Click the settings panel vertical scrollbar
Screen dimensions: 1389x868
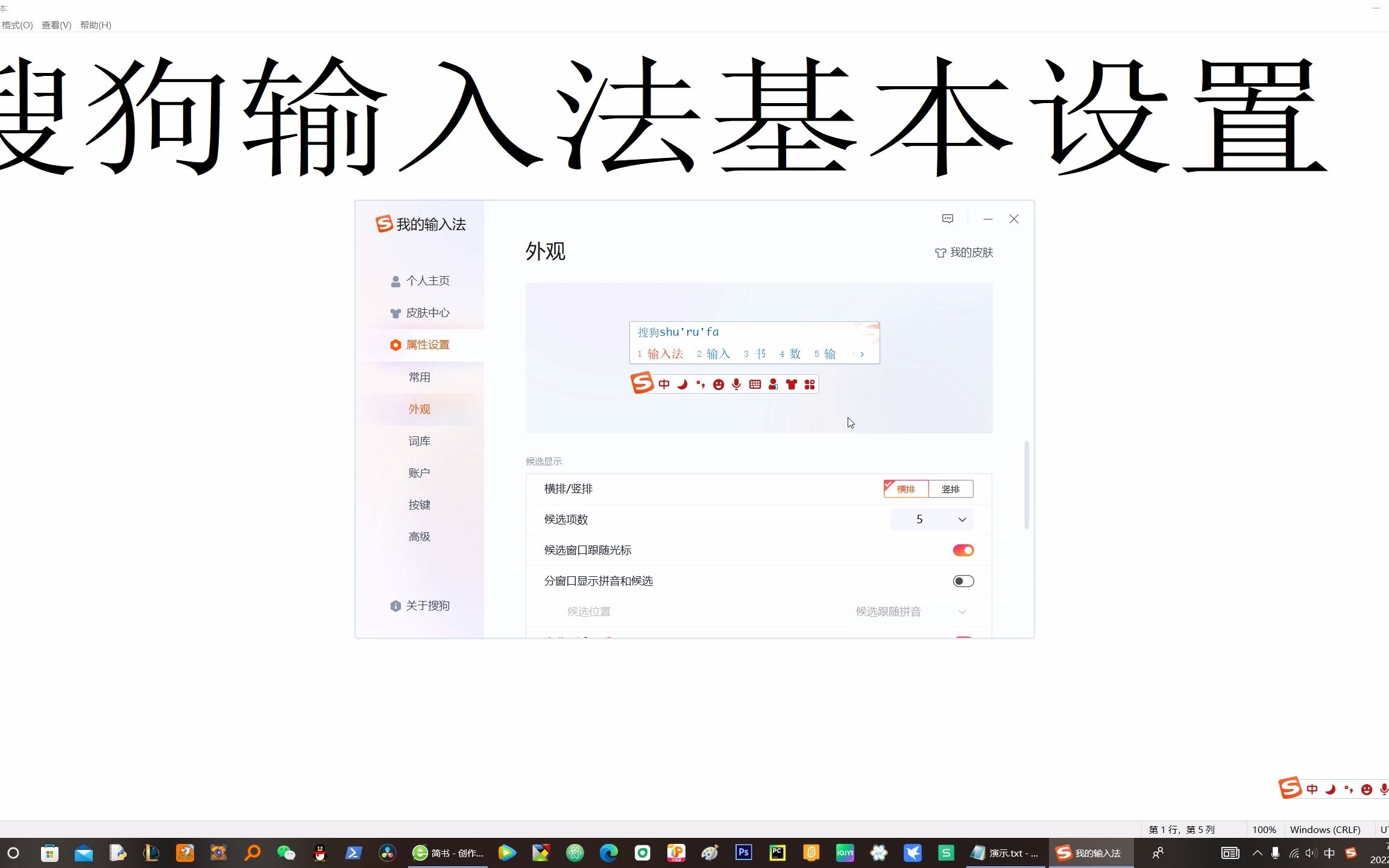[1027, 486]
